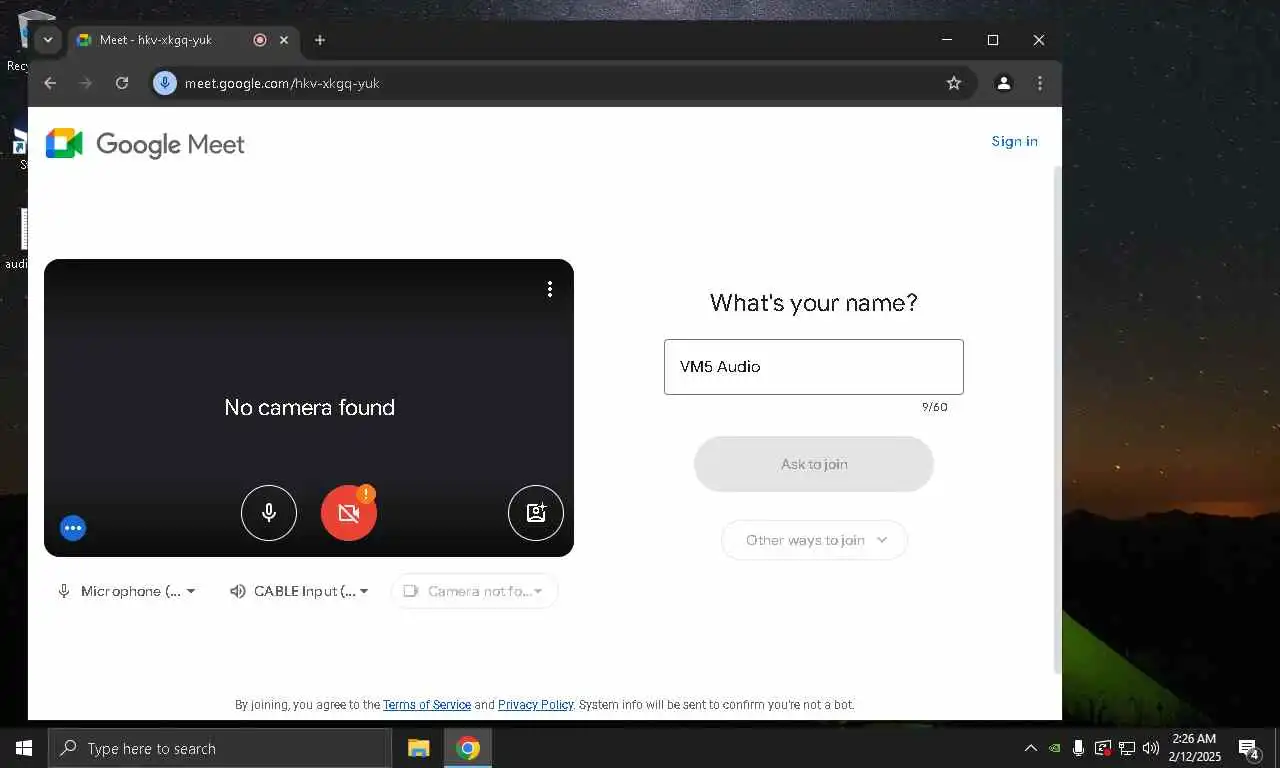
Task: Expand the Microphone device dropdown
Action: pyautogui.click(x=126, y=591)
